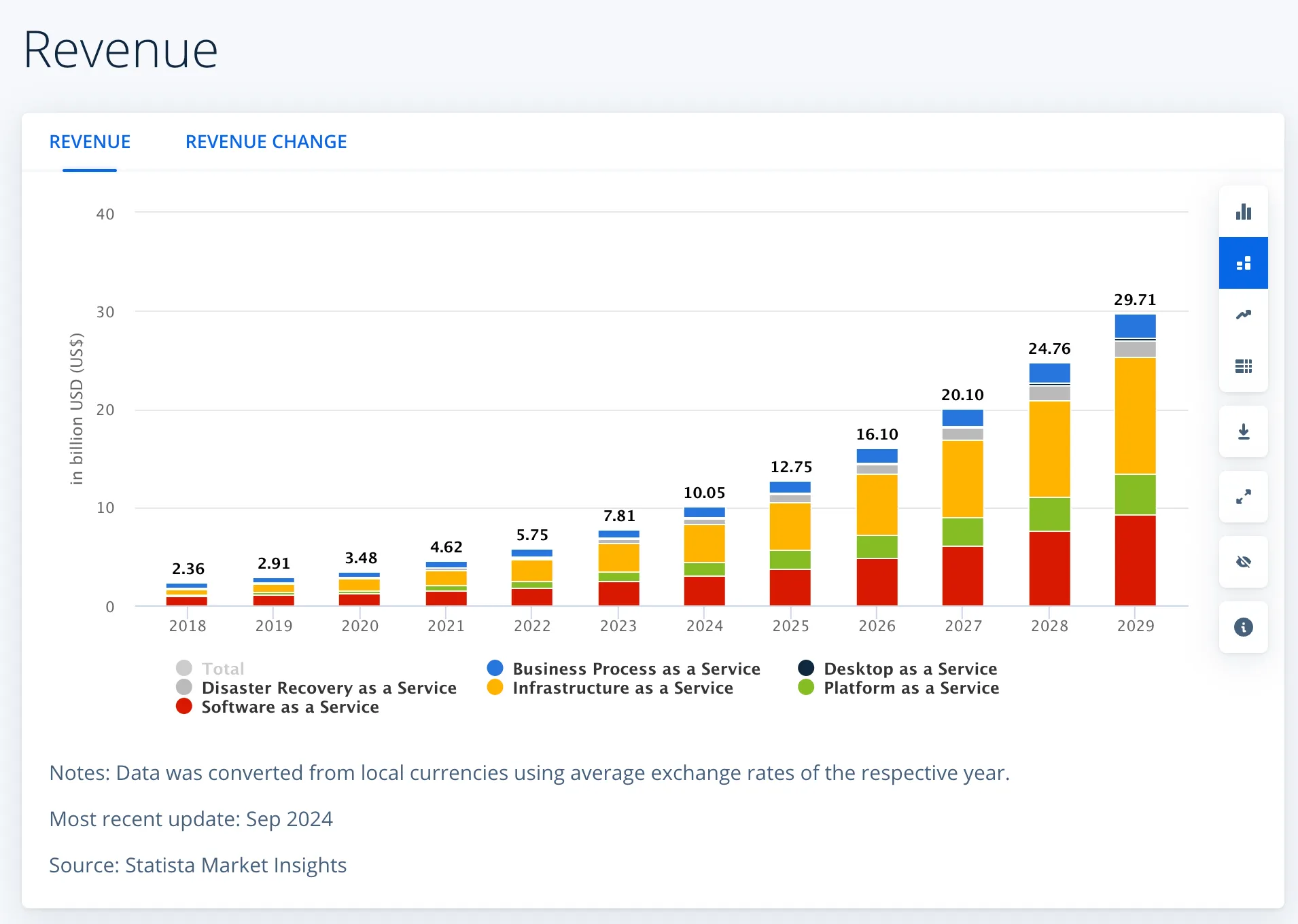1298x924 pixels.
Task: Click the 2027 bar's green Platform segment
Action: [962, 532]
